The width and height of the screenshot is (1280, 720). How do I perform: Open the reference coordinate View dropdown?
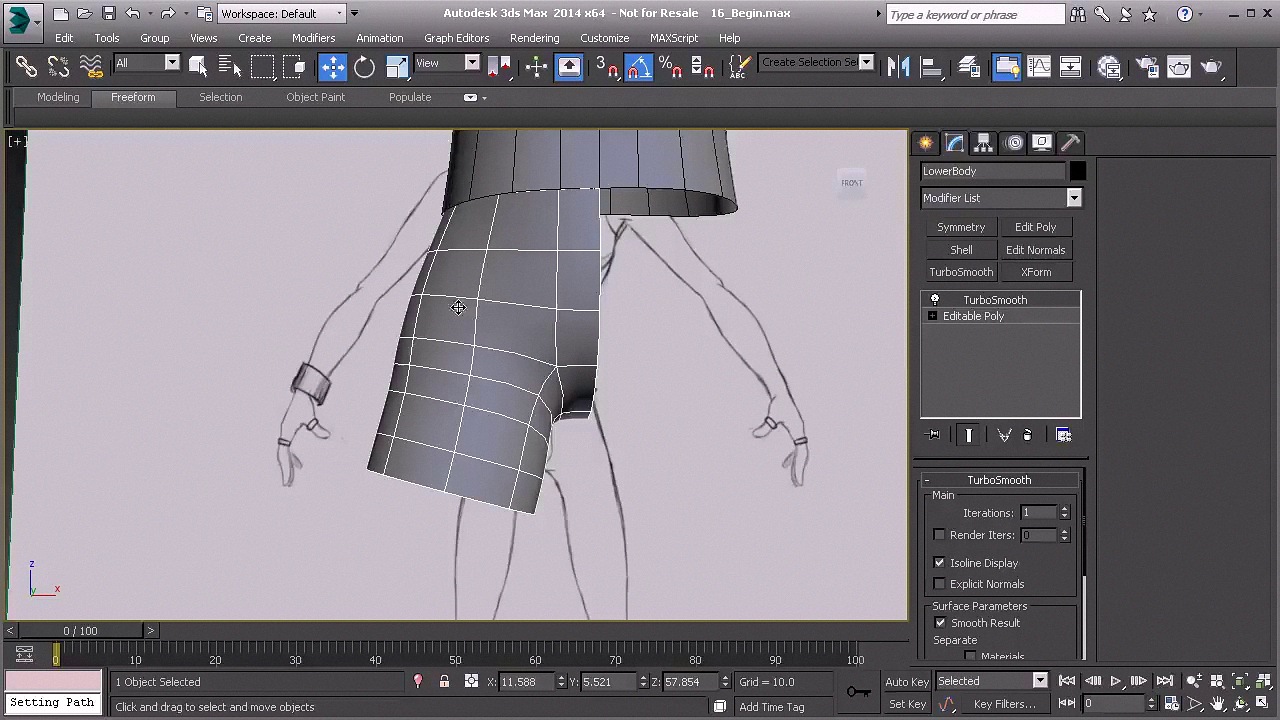click(472, 63)
